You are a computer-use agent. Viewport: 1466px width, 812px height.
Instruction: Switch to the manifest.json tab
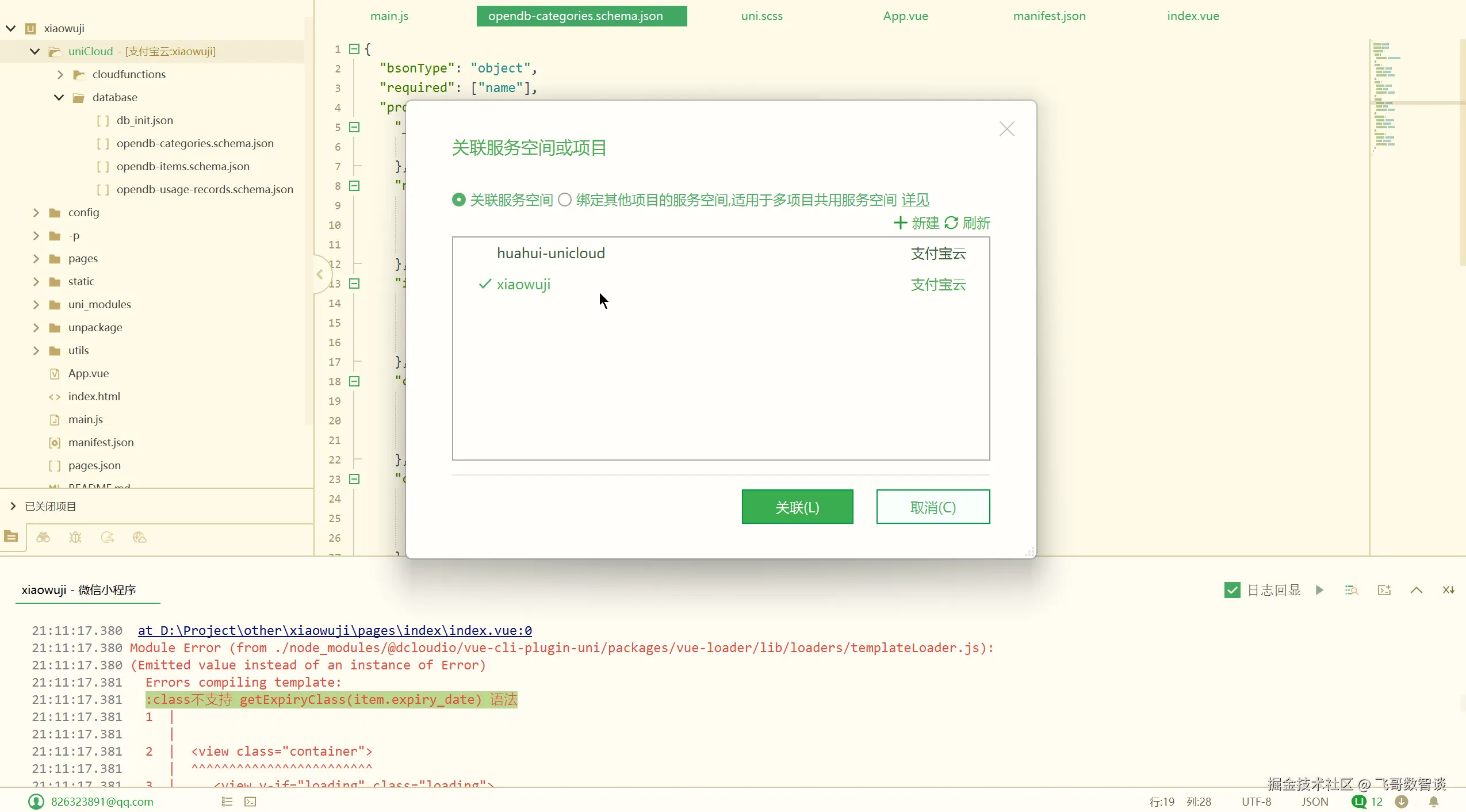(1049, 16)
